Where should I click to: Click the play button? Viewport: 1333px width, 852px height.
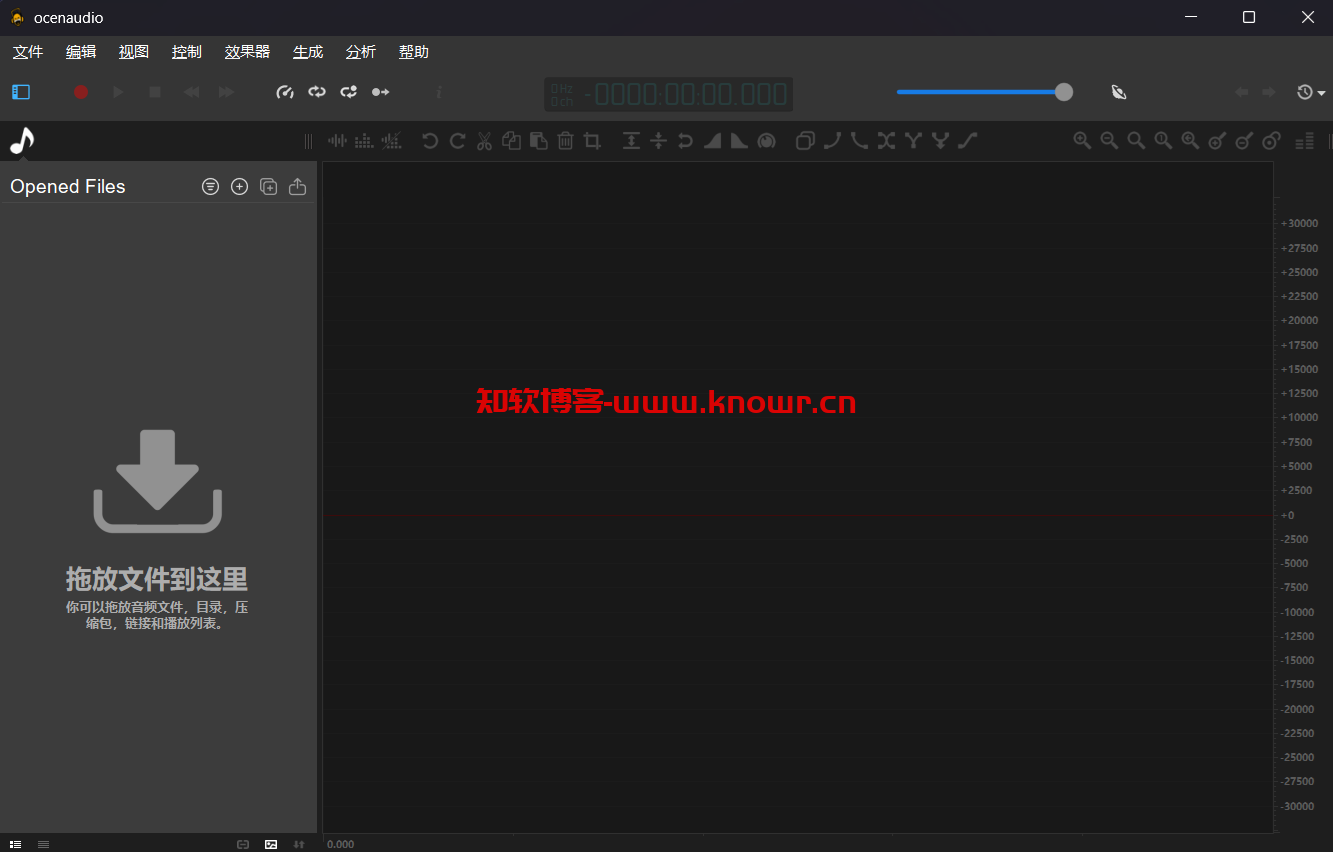pos(118,92)
